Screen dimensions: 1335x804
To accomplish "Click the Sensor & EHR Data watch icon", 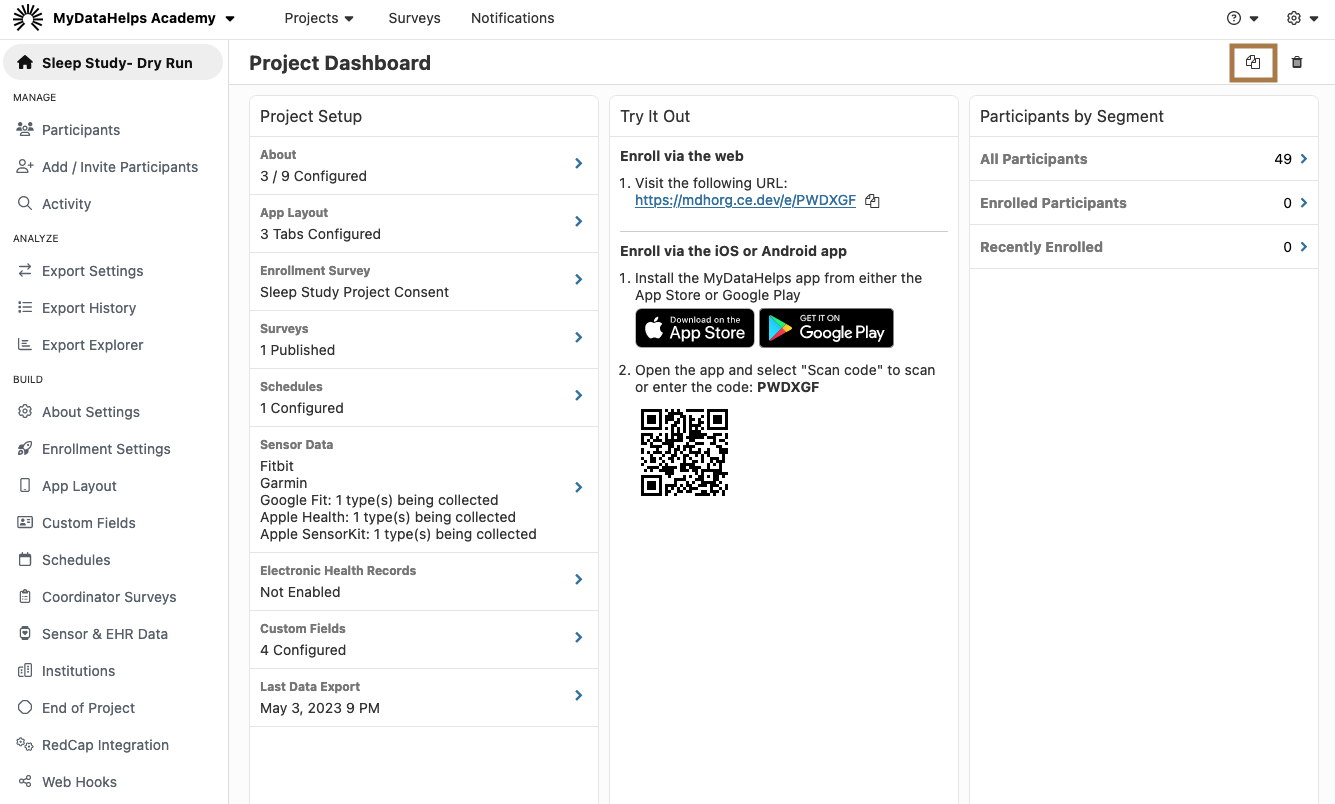I will pyautogui.click(x=25, y=633).
